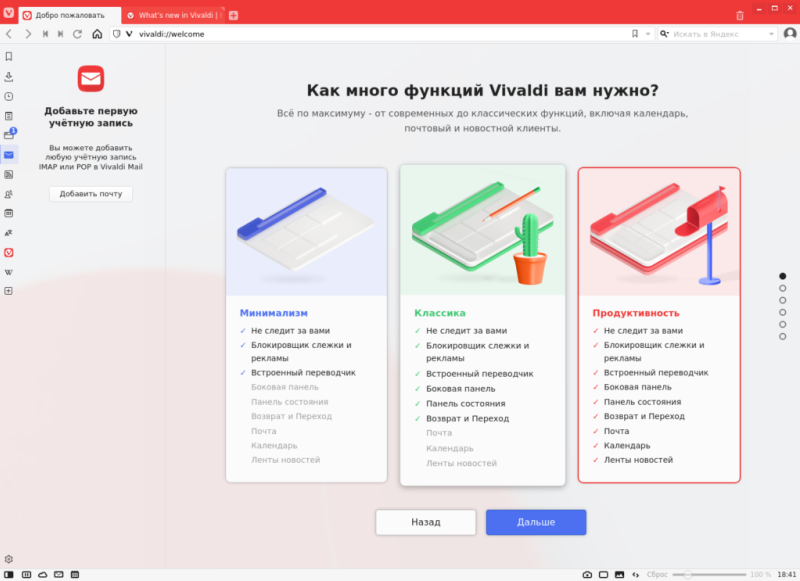Open the Bookmarks panel in sidebar
Image resolution: width=800 pixels, height=581 pixels.
tap(9, 57)
